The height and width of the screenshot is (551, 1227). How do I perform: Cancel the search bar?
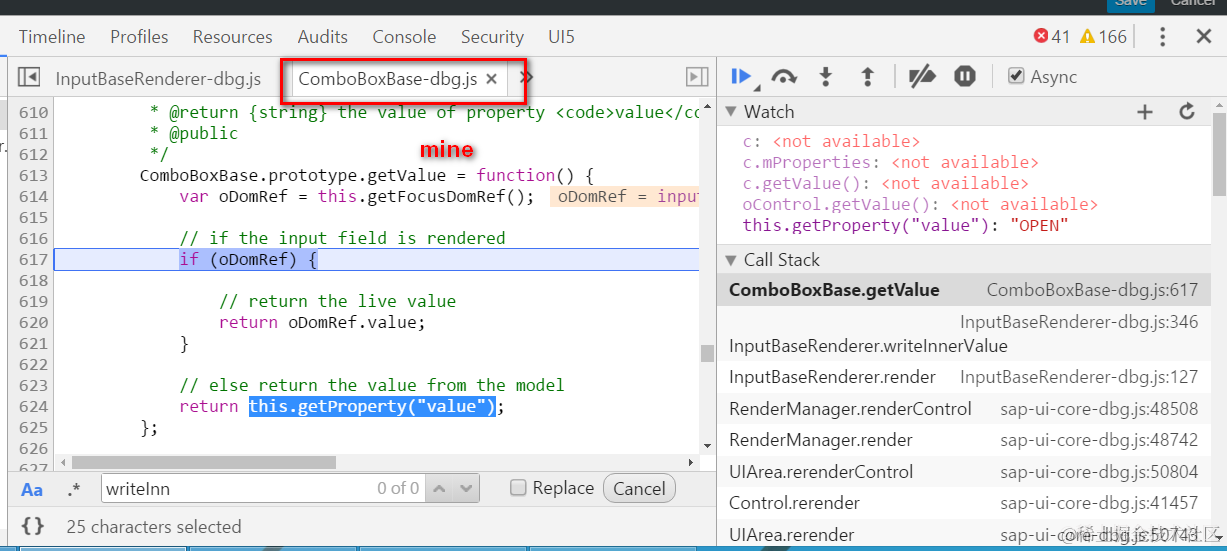639,489
